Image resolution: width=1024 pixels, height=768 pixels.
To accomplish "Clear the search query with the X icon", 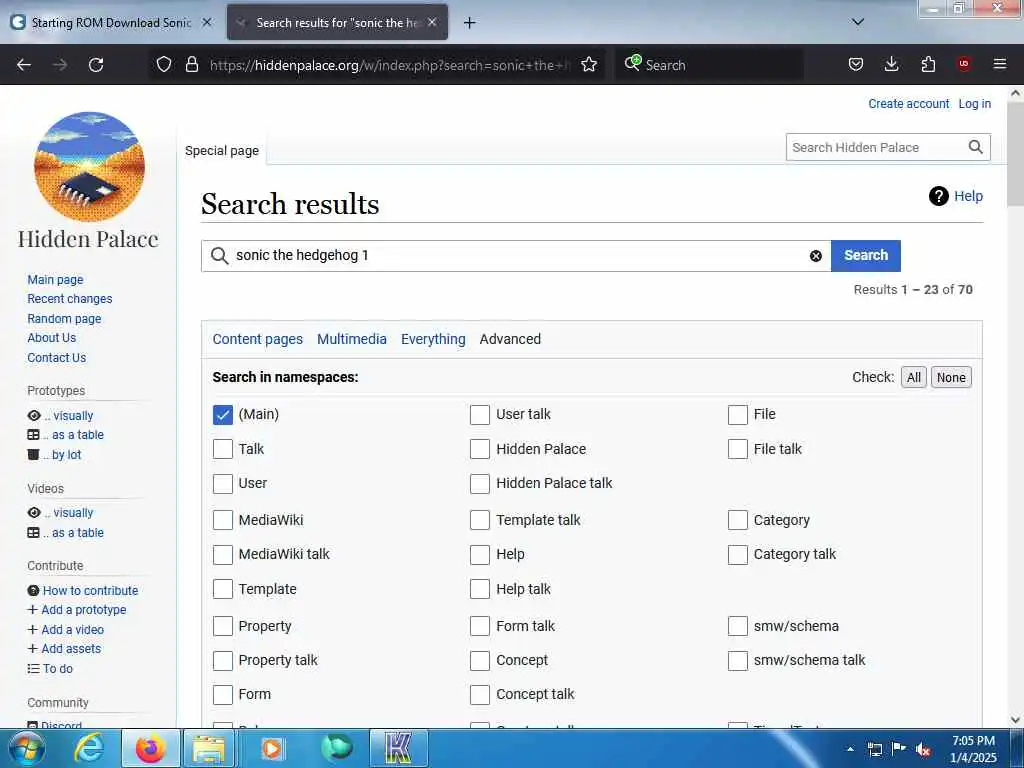I will click(816, 256).
